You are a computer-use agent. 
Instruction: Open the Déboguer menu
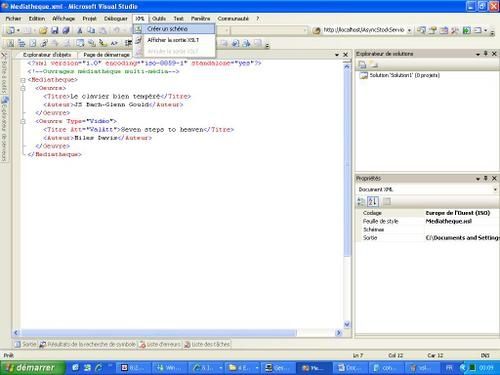tap(116, 19)
